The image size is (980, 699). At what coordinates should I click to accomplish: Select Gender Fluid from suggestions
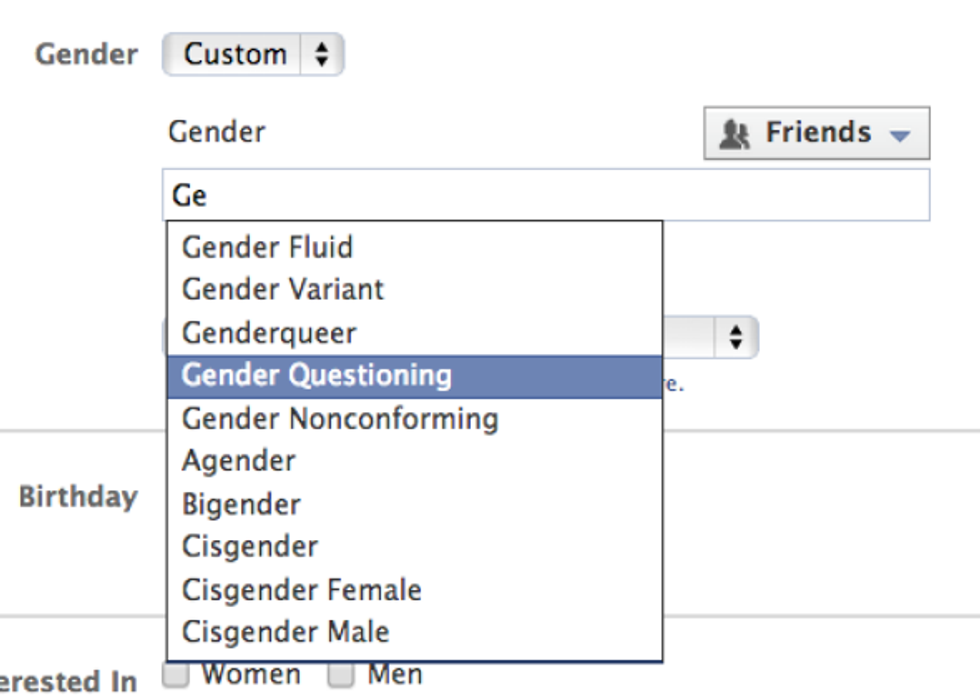pos(267,247)
